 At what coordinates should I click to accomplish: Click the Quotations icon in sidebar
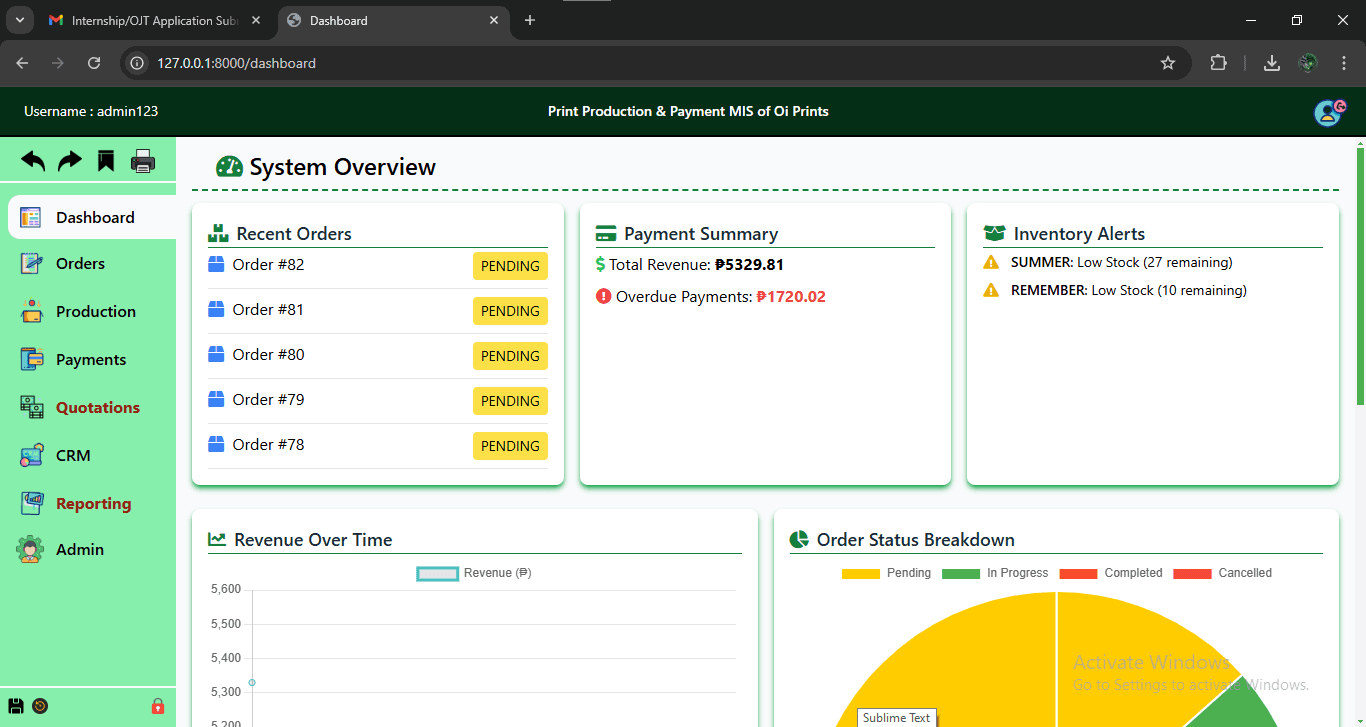point(31,407)
